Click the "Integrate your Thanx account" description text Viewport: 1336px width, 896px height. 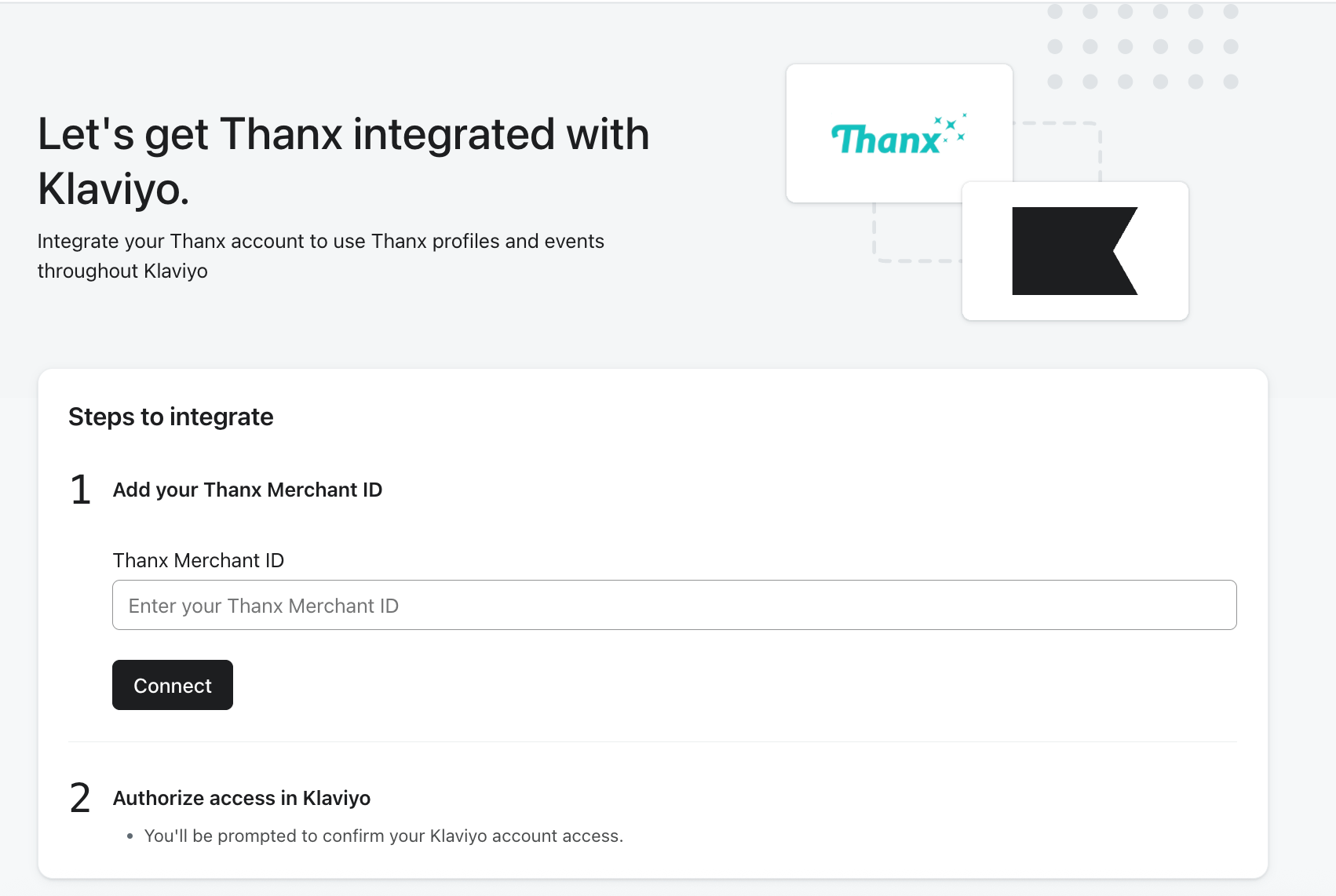tap(320, 241)
